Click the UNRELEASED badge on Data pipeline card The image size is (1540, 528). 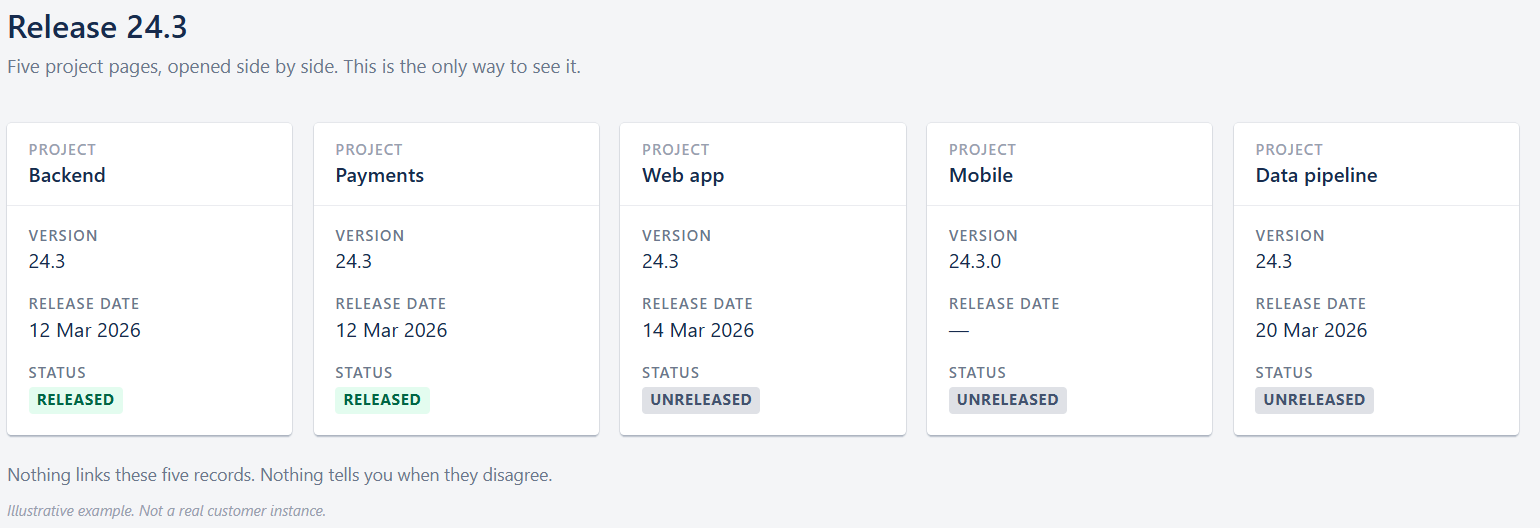1314,400
